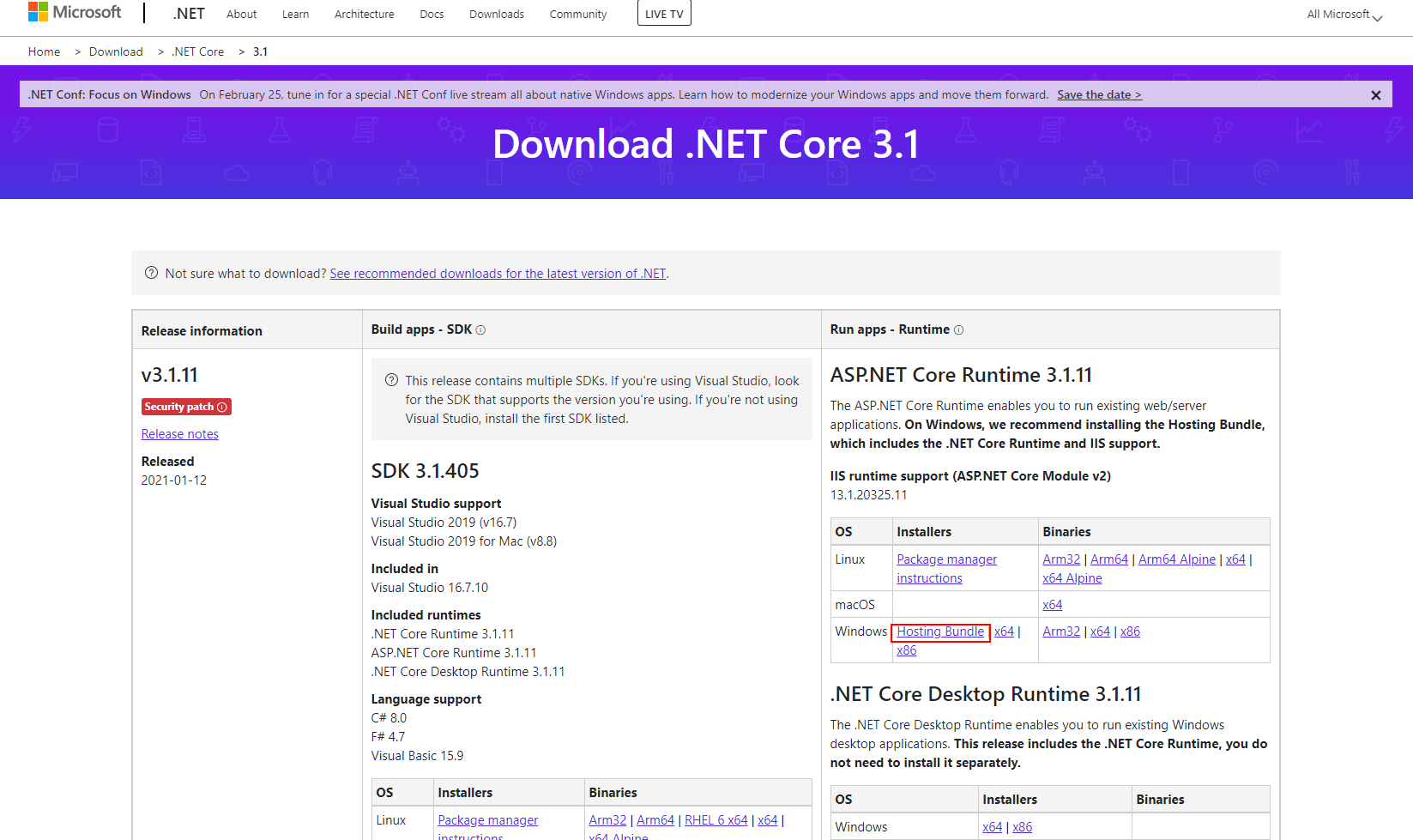Click the 'Download .NET Core 3.1' page heading

[706, 144]
